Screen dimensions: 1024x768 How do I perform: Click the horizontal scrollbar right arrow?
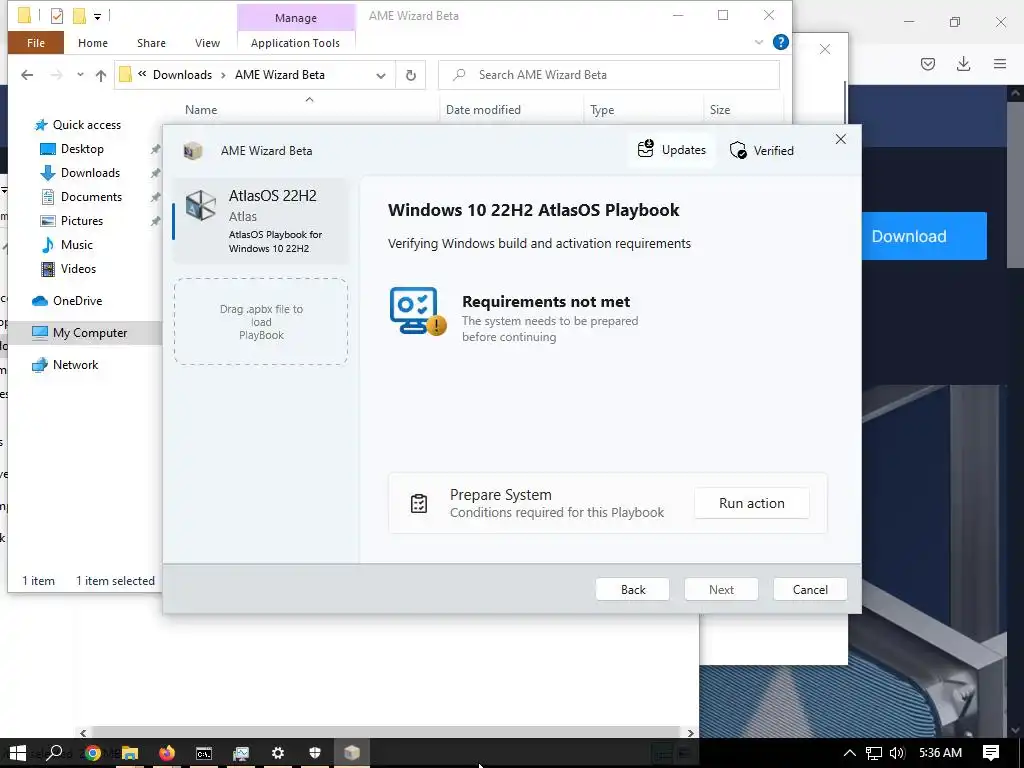(691, 733)
